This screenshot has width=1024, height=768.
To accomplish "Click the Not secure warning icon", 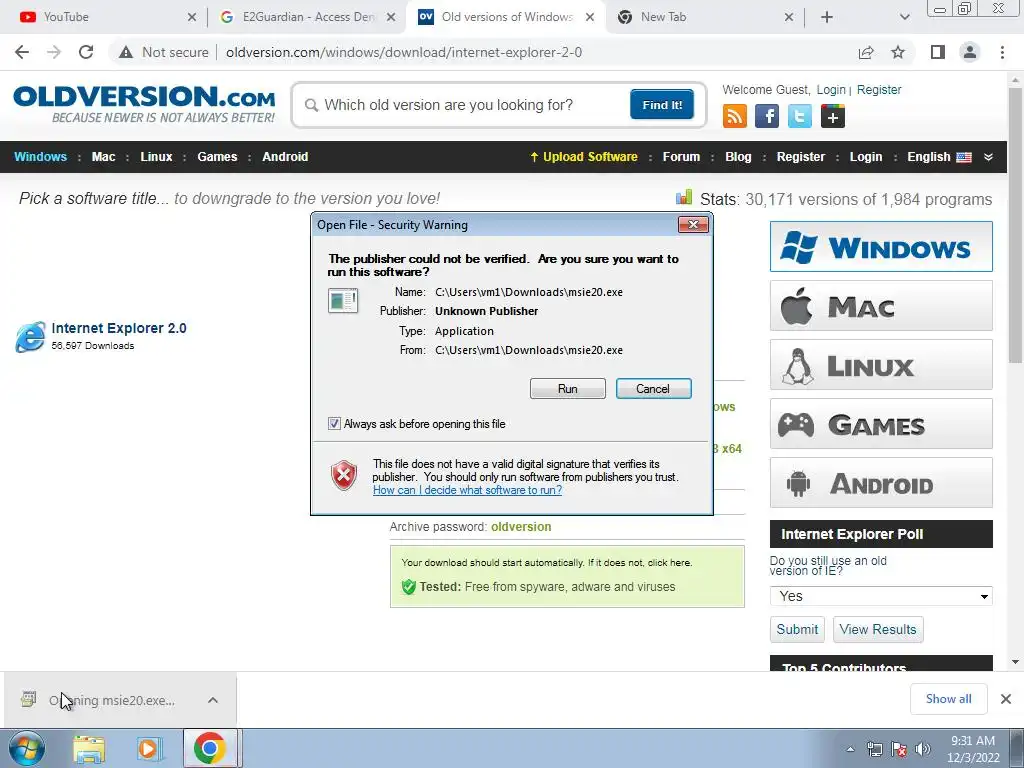I will tap(126, 52).
